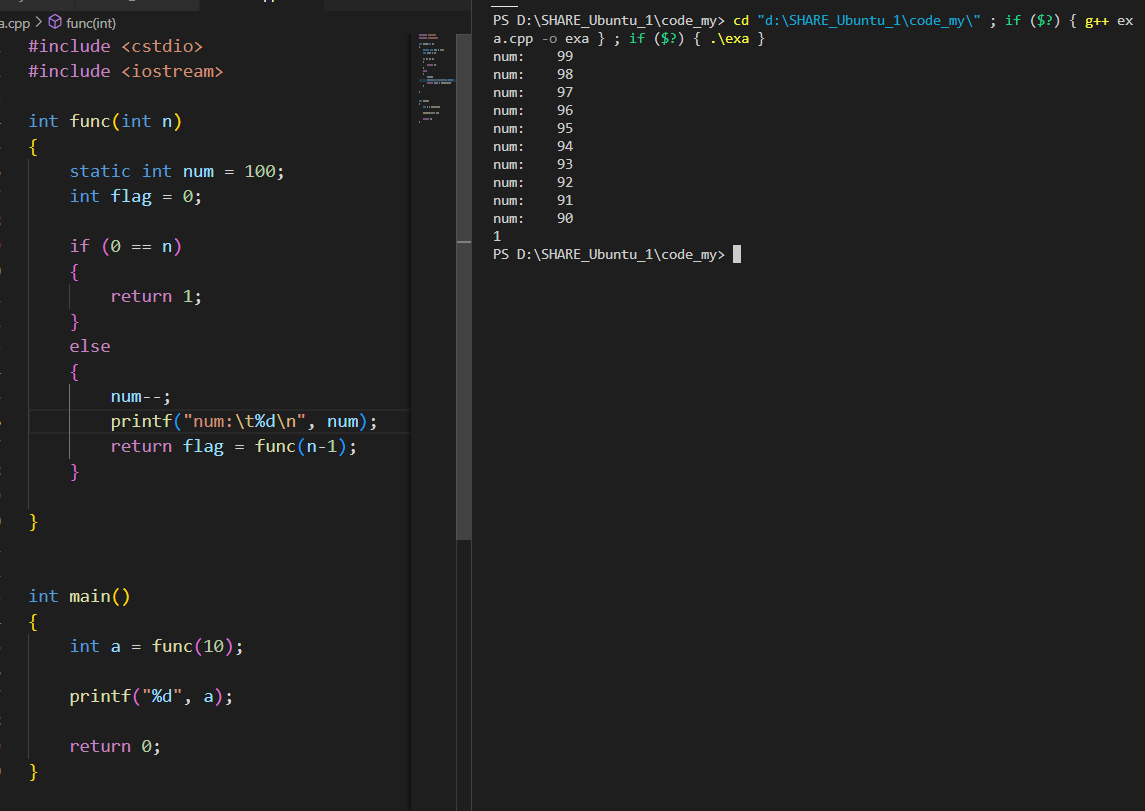Click the if (0 == n) condition
This screenshot has height=811, width=1145.
126,246
